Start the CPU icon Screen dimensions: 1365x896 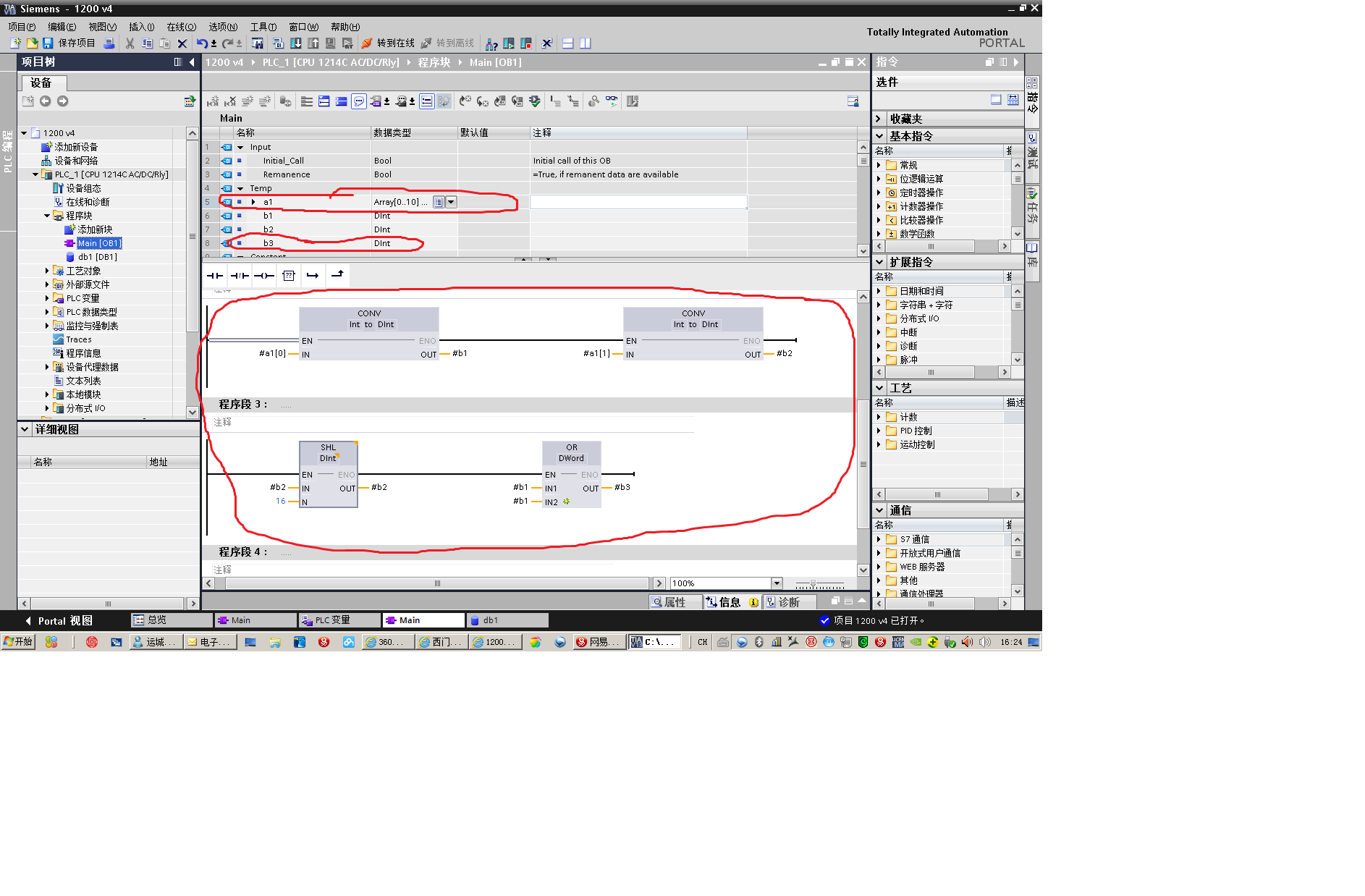coord(509,43)
